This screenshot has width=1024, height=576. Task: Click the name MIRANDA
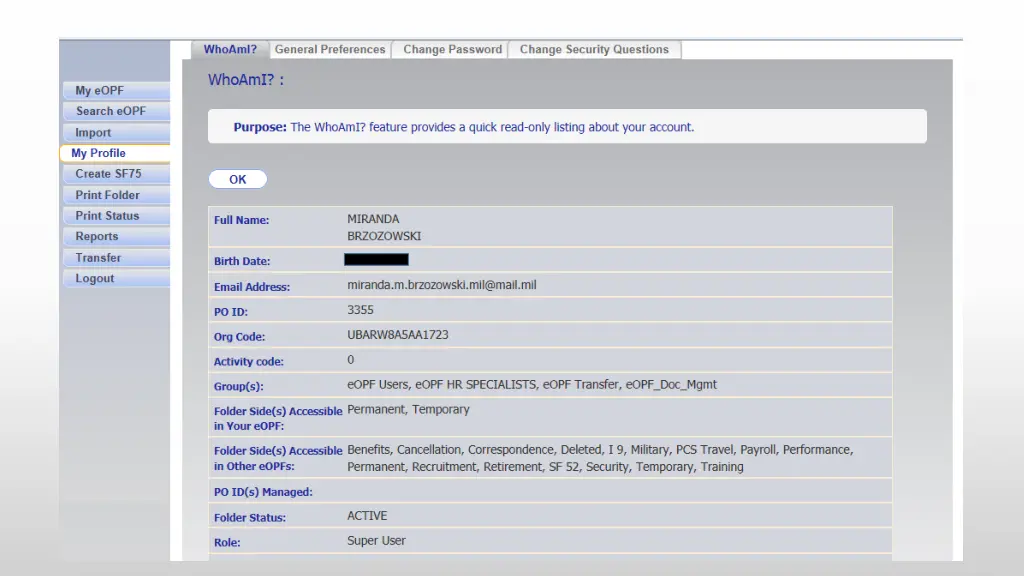[373, 219]
